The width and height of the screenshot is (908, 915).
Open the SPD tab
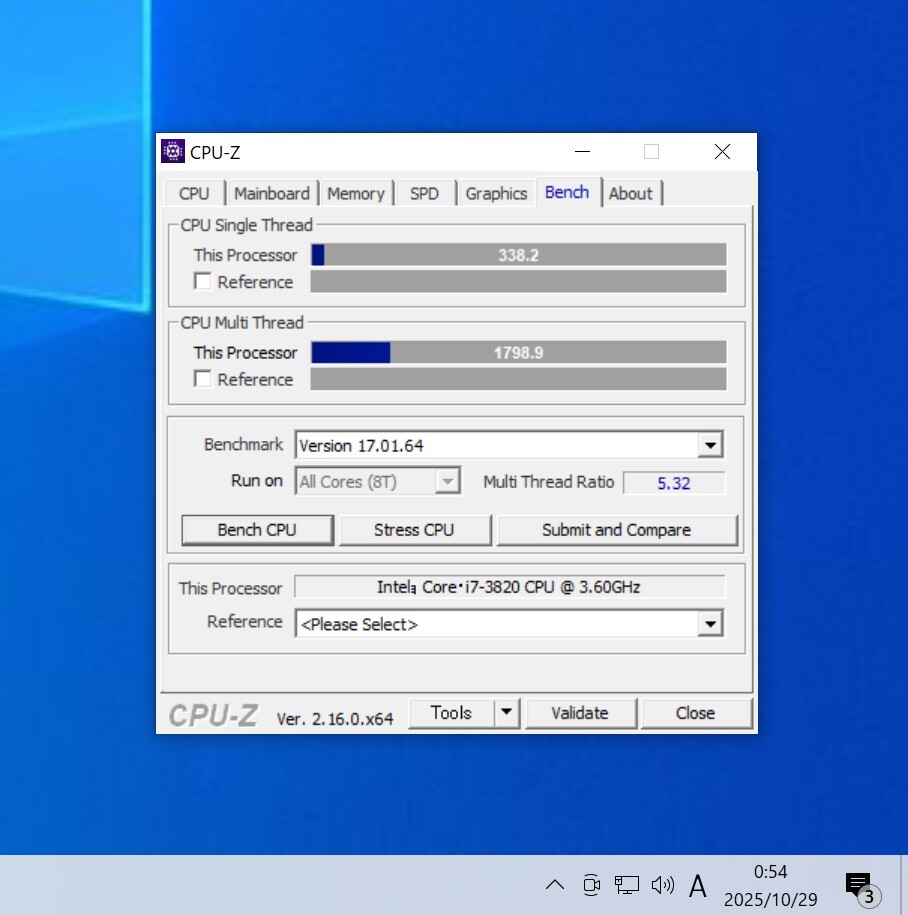[x=424, y=194]
